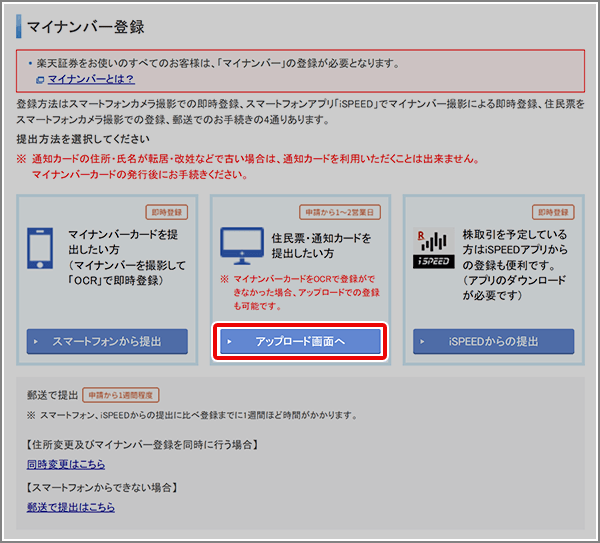Screen dimensions: 600x543
Task: Click the desktop monitor icon in the 住民票 card
Action: click(242, 246)
